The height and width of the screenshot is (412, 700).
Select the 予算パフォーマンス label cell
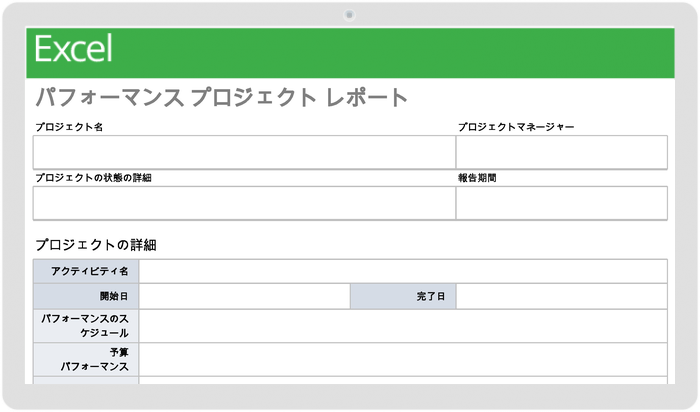(x=86, y=360)
